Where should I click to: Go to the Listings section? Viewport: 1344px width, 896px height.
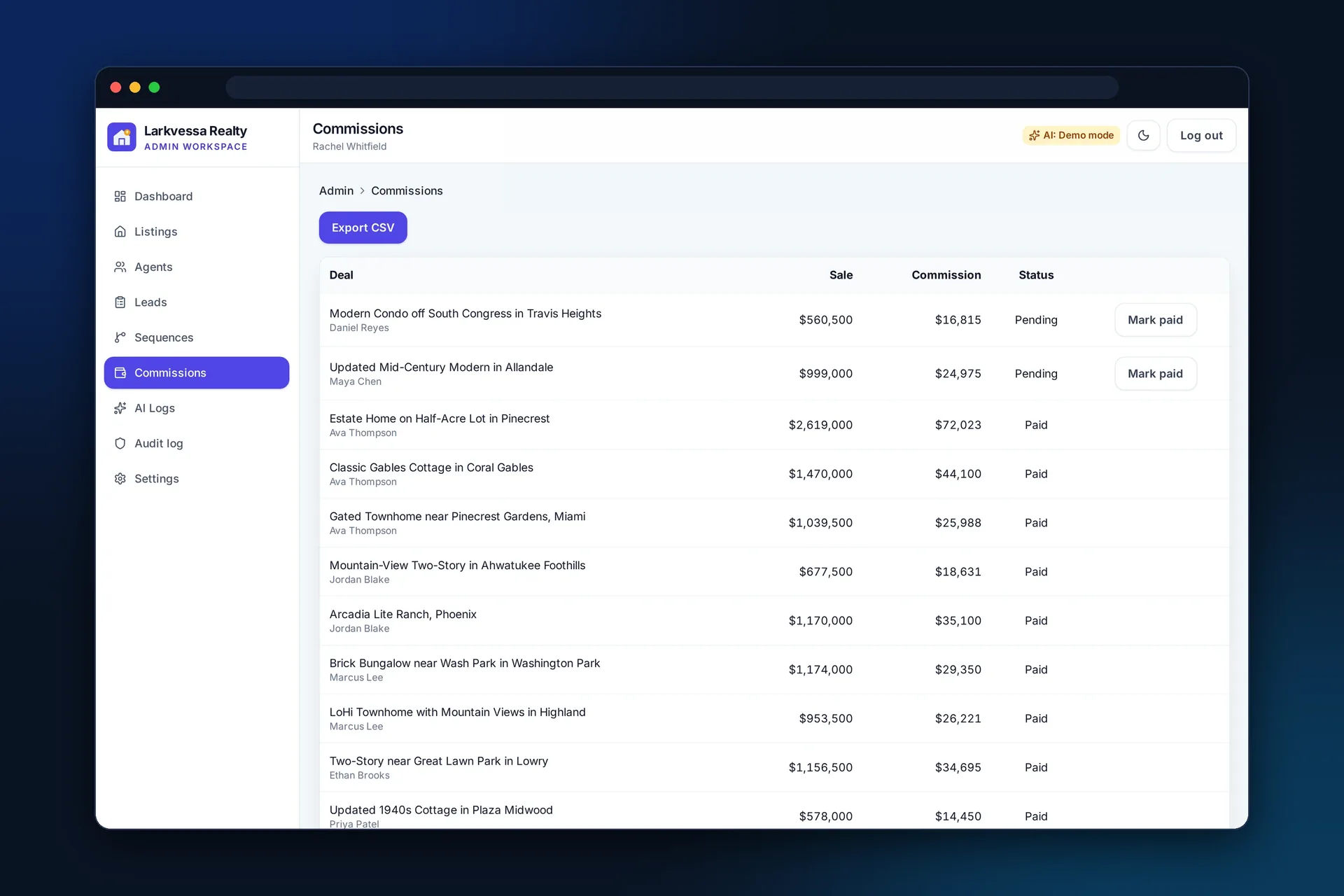(x=197, y=232)
